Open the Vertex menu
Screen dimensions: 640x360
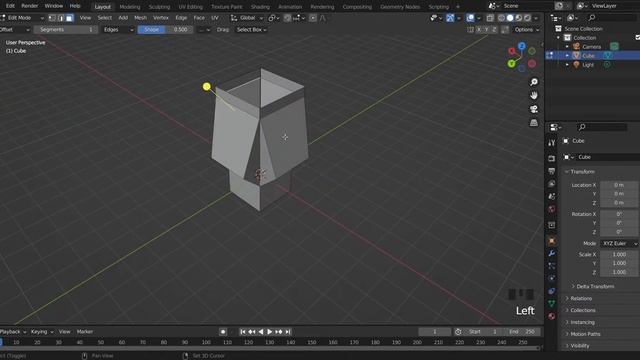pos(161,18)
